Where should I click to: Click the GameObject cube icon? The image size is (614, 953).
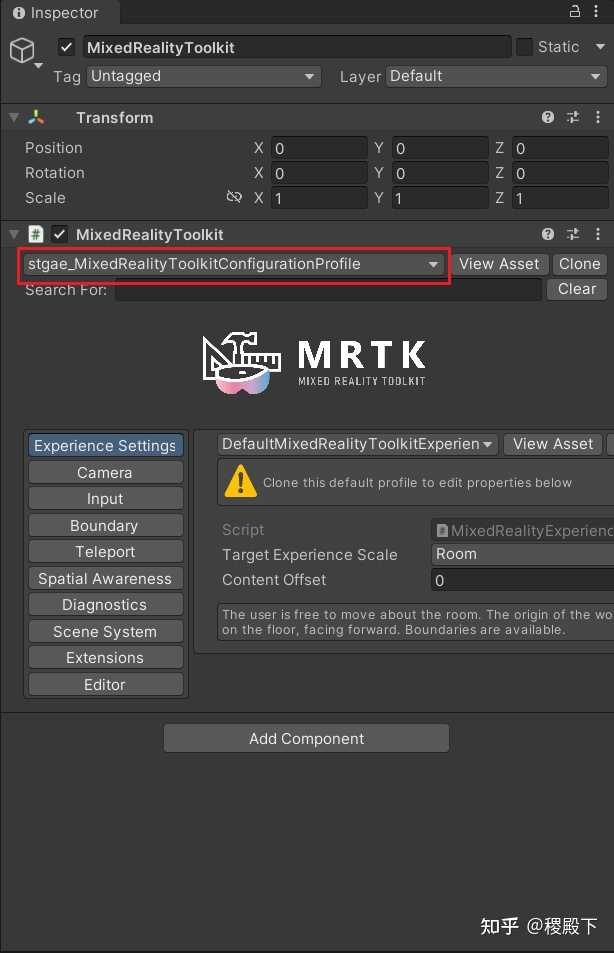pos(22,50)
